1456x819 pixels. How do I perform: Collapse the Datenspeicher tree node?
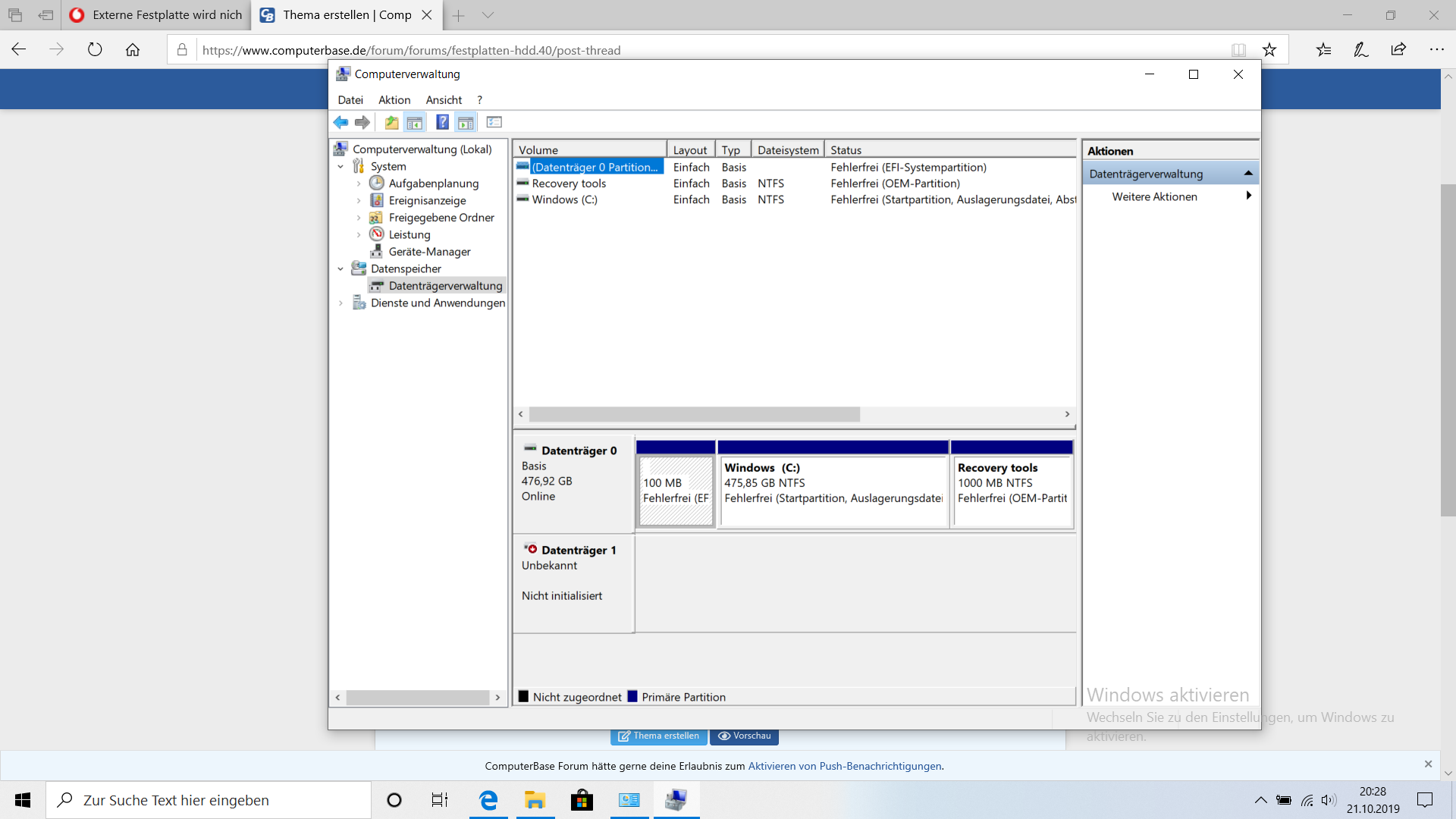pyautogui.click(x=340, y=269)
